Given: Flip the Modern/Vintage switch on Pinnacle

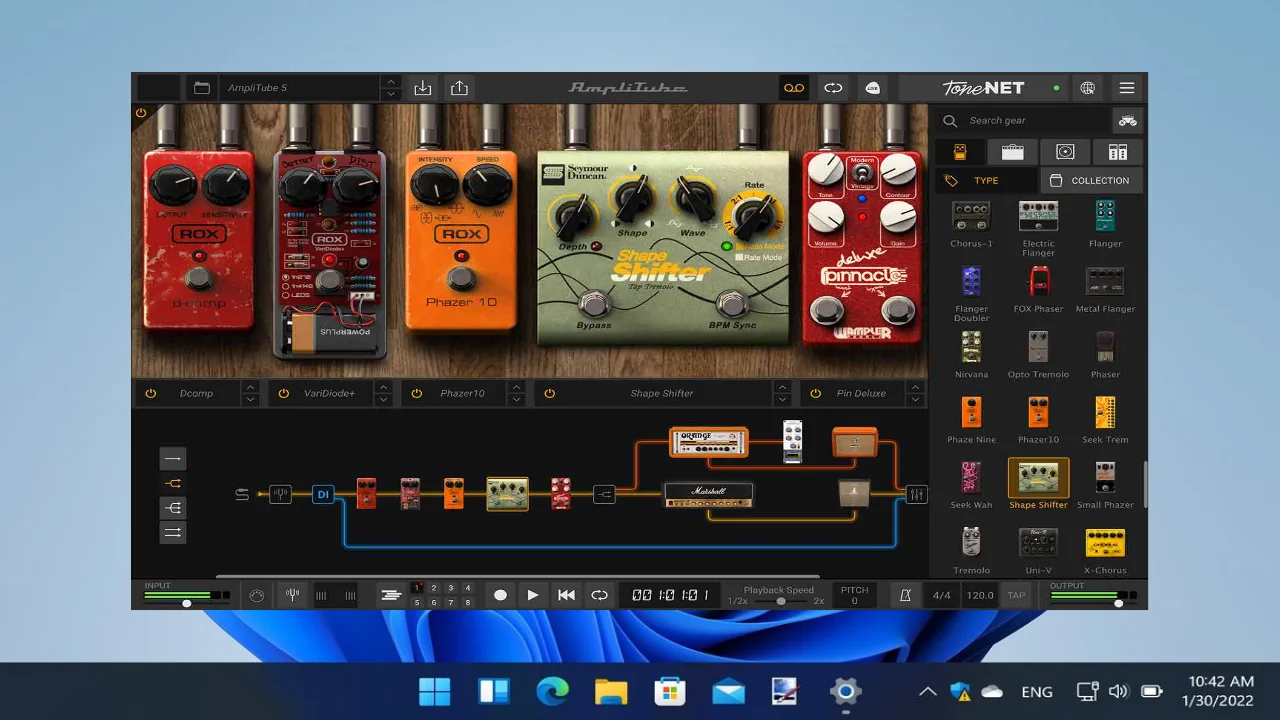Looking at the screenshot, I should [861, 174].
